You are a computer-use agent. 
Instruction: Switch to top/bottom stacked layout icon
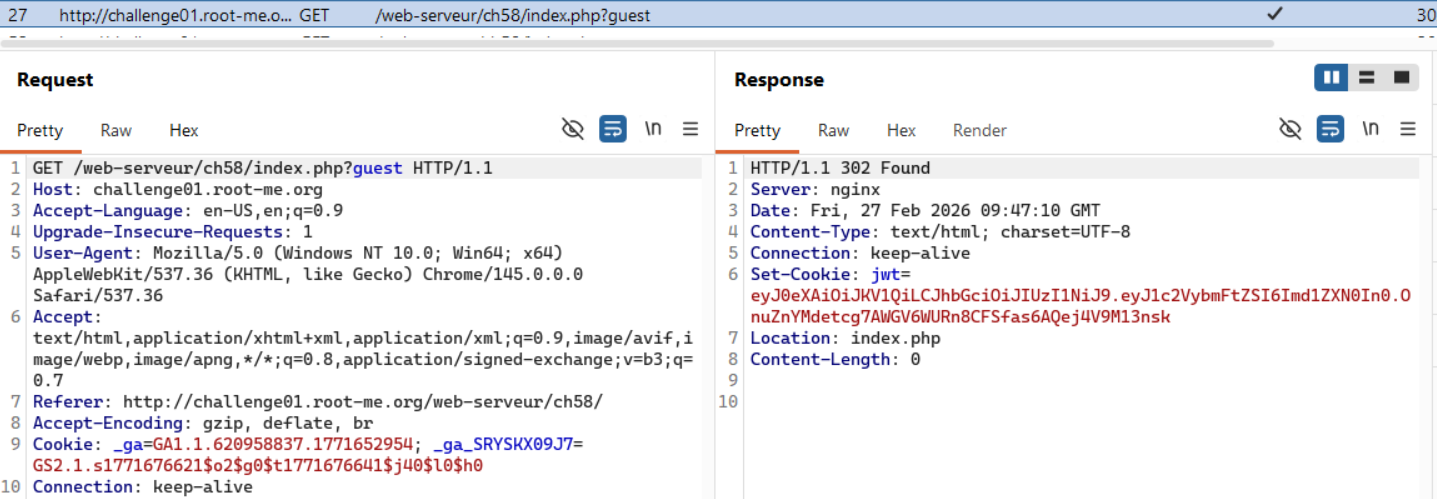pyautogui.click(x=1366, y=78)
